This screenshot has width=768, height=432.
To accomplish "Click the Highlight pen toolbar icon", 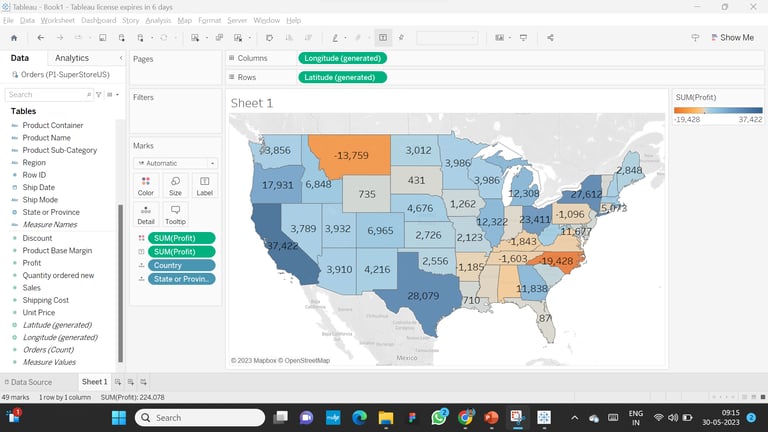I will coord(335,38).
